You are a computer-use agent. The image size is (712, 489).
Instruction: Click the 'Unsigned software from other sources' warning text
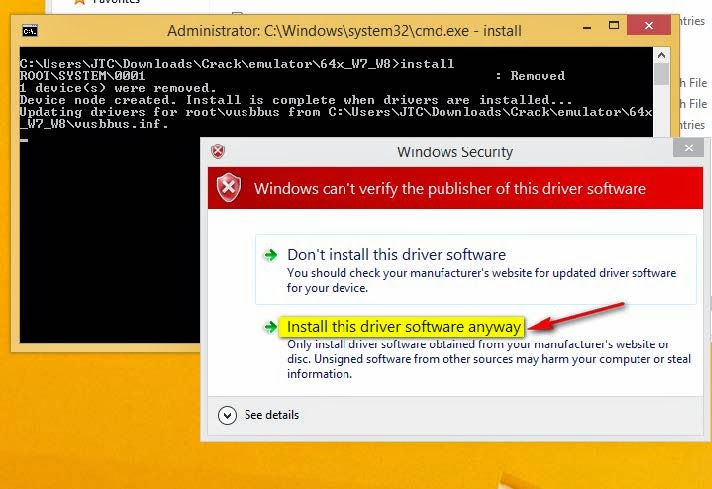pos(489,359)
